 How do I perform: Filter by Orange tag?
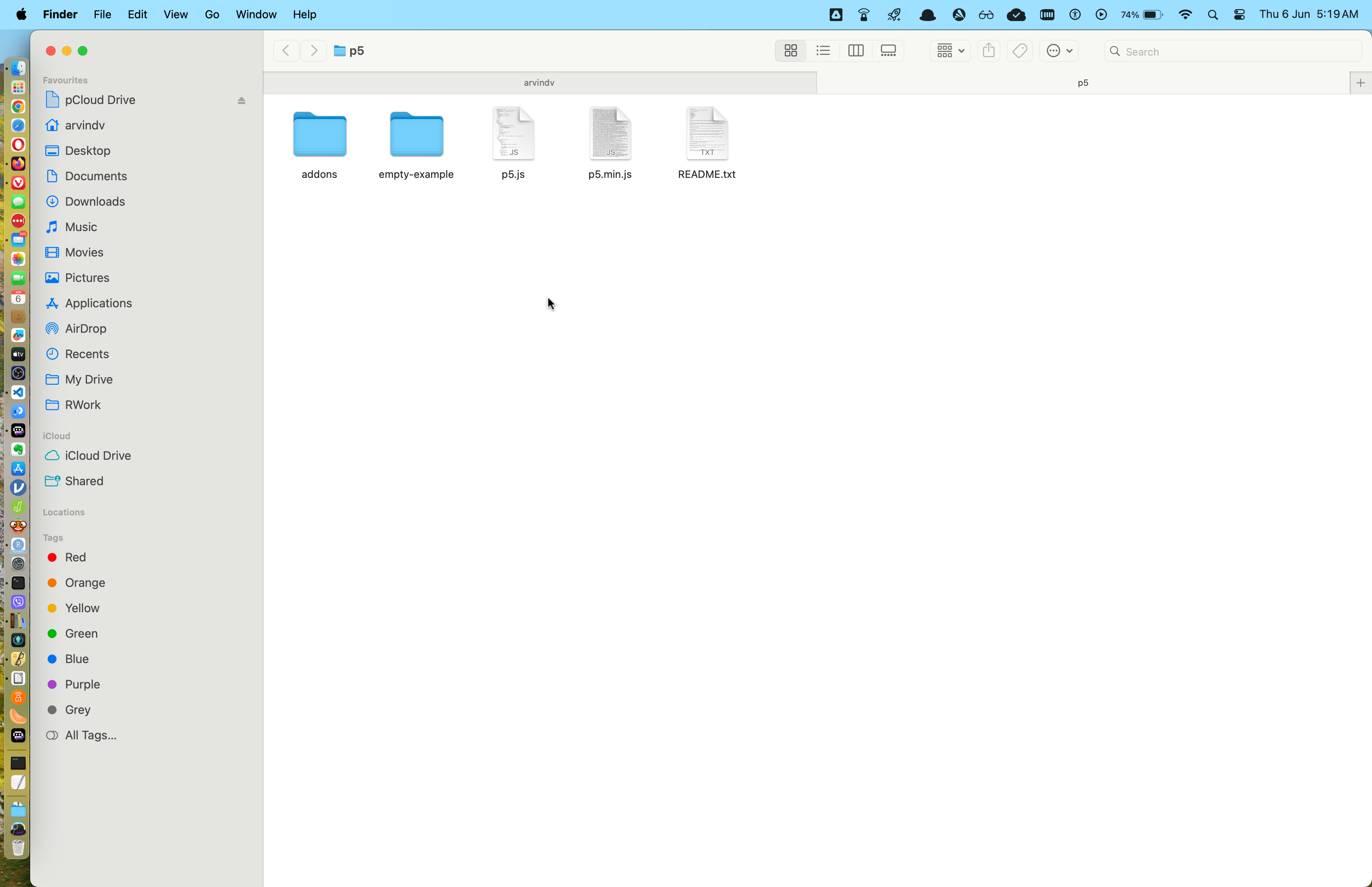coord(85,583)
